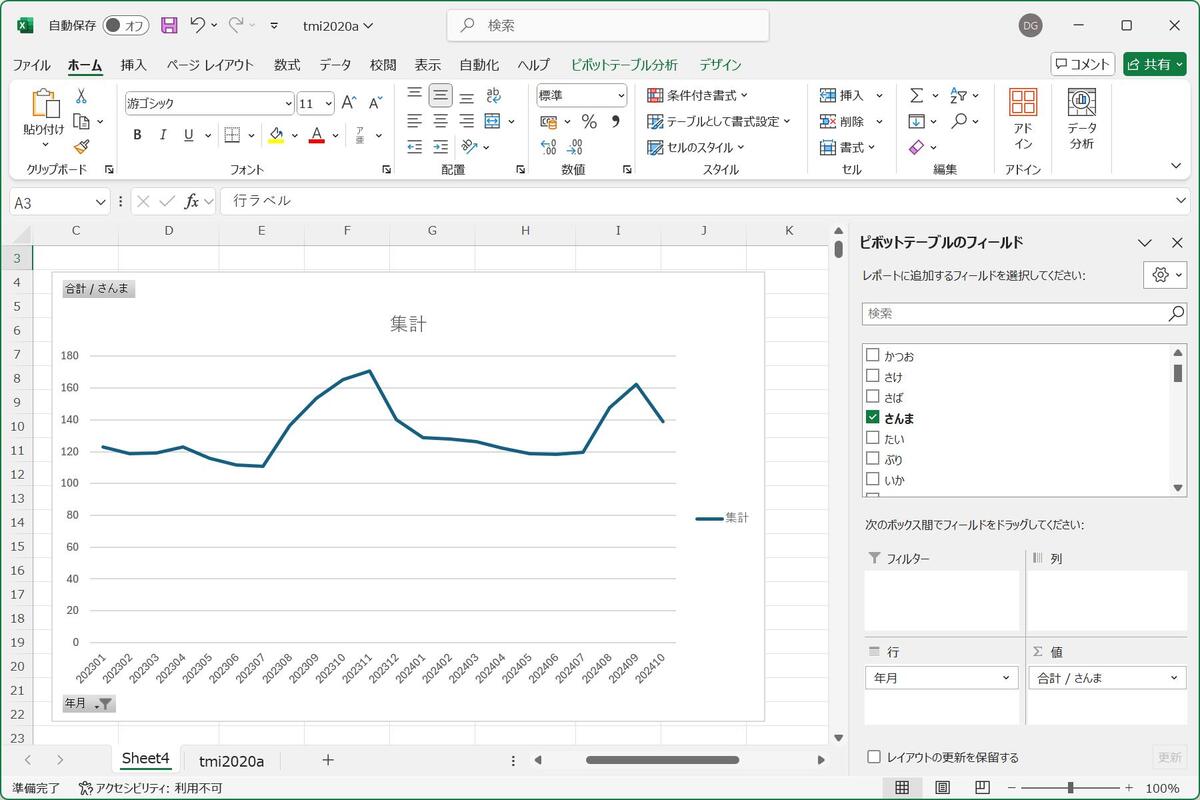This screenshot has height=800, width=1200.
Task: Check the さば field checkbox
Action: [872, 397]
